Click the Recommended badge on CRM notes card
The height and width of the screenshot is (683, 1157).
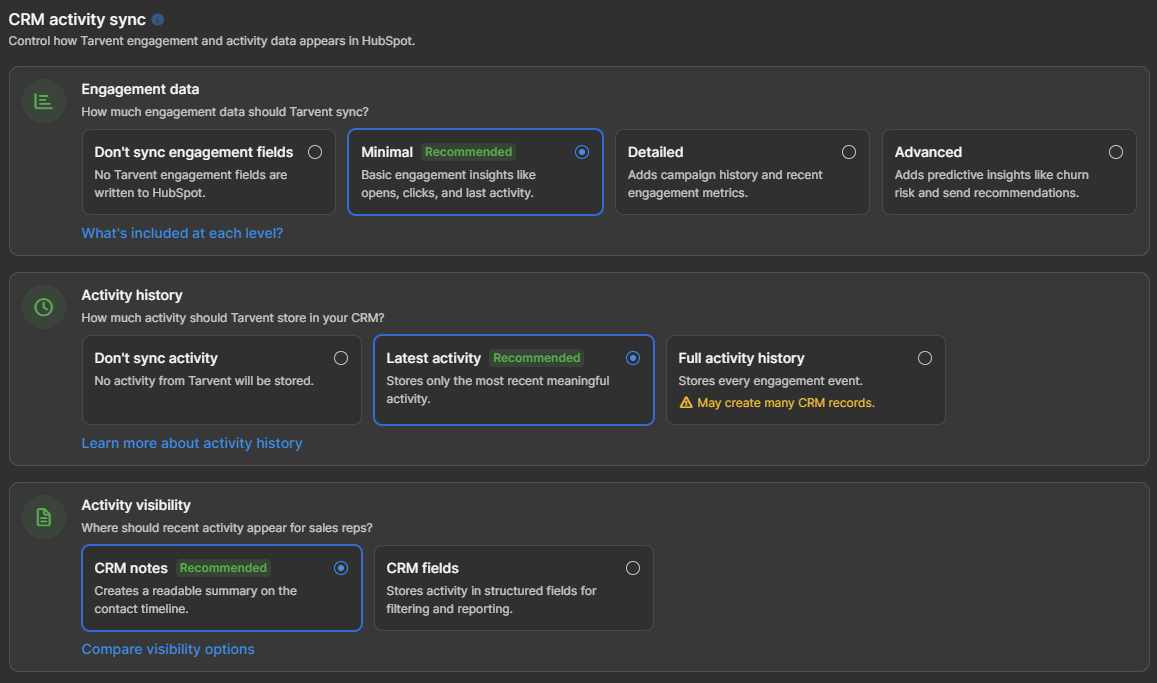223,568
